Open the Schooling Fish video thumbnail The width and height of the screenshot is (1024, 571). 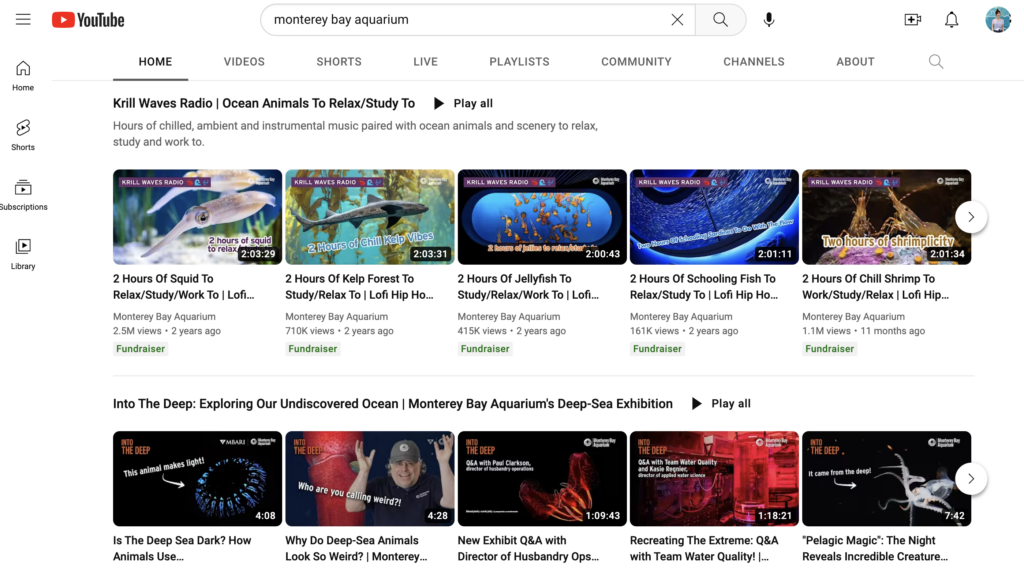coord(714,217)
